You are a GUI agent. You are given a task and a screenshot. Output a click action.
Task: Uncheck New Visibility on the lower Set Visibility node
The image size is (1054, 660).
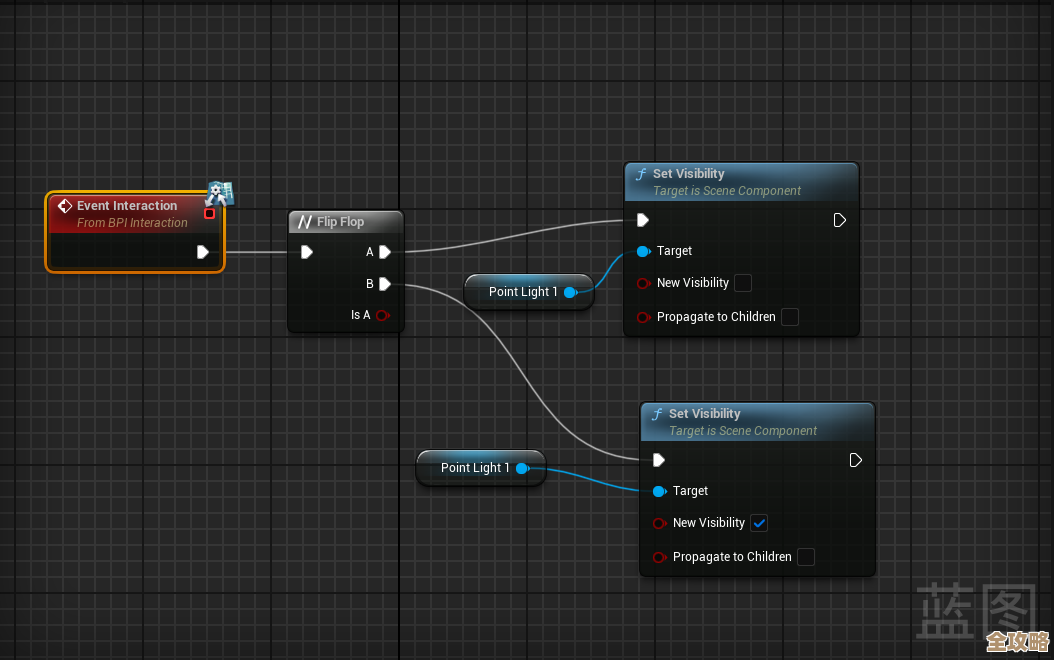tap(759, 523)
